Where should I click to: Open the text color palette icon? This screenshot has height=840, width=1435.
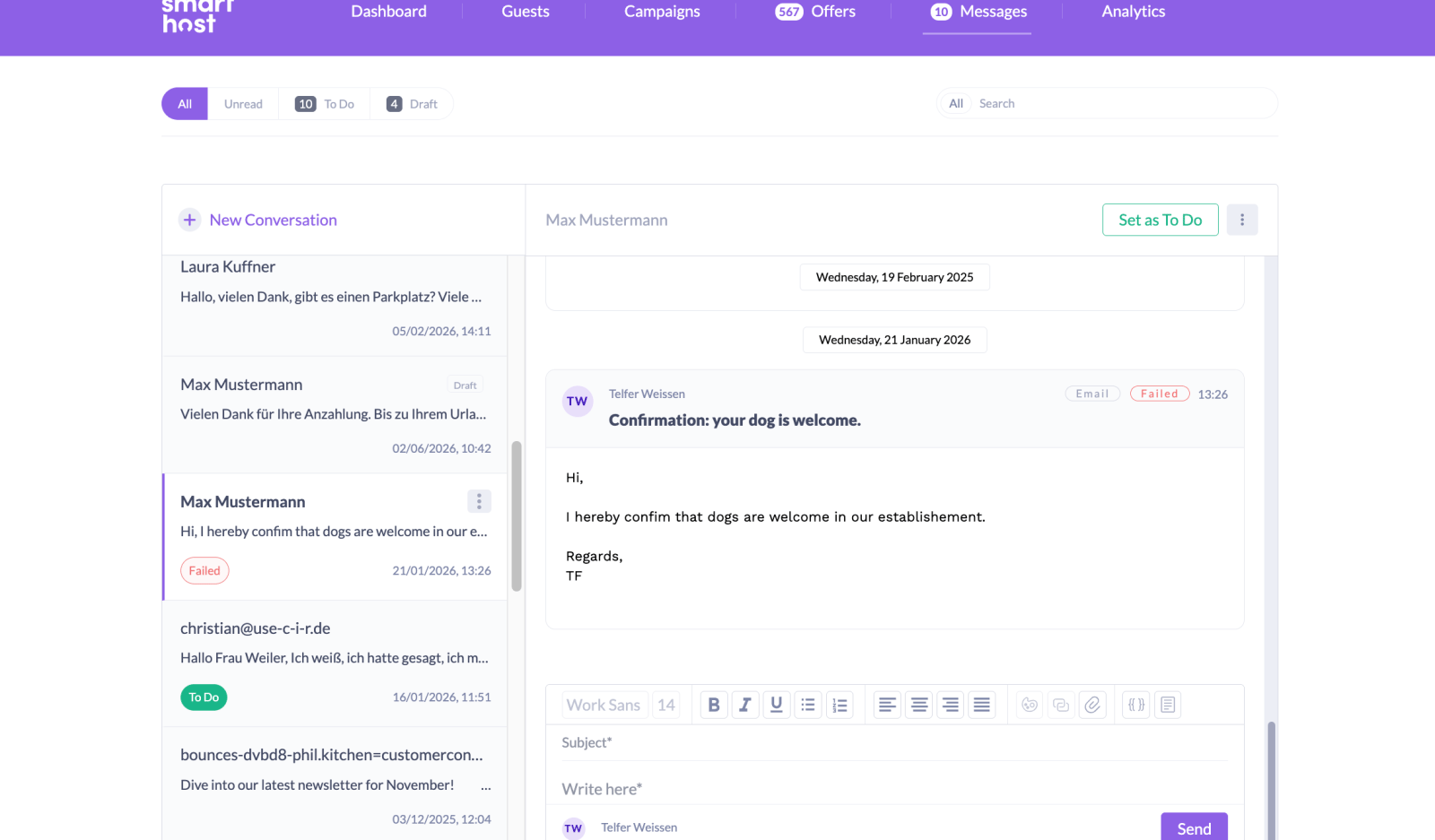[x=1030, y=705]
